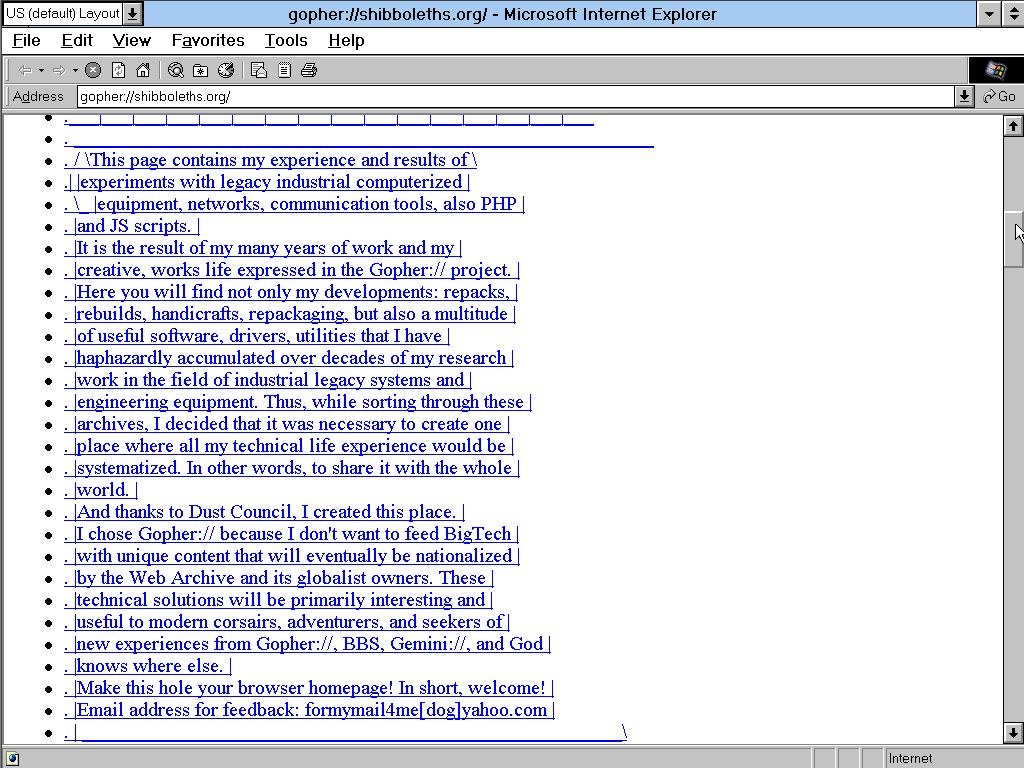
Task: Follow the 'Email address for feedback' link
Action: point(312,710)
